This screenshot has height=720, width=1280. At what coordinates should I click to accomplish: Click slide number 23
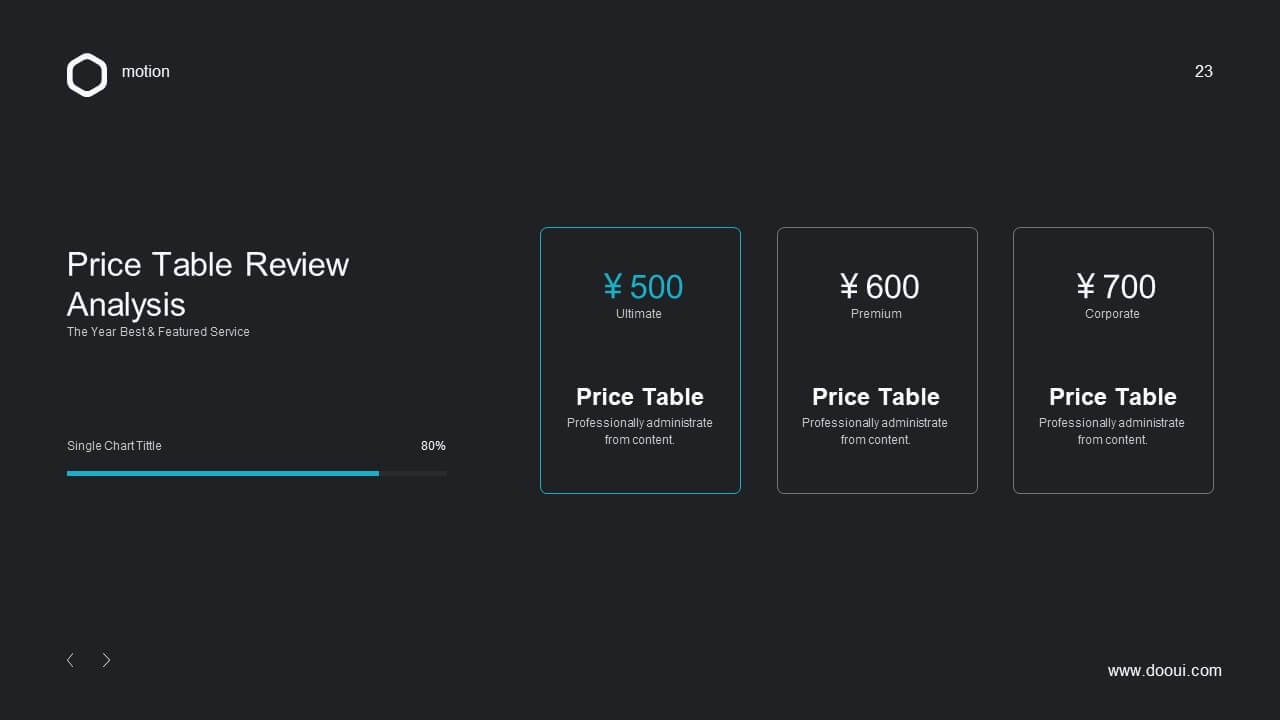(1204, 72)
